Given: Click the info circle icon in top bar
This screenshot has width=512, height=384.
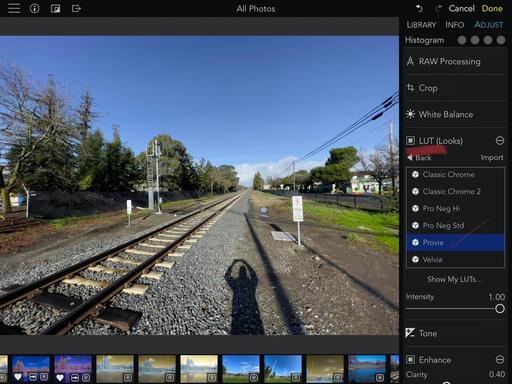Looking at the screenshot, I should (34, 8).
